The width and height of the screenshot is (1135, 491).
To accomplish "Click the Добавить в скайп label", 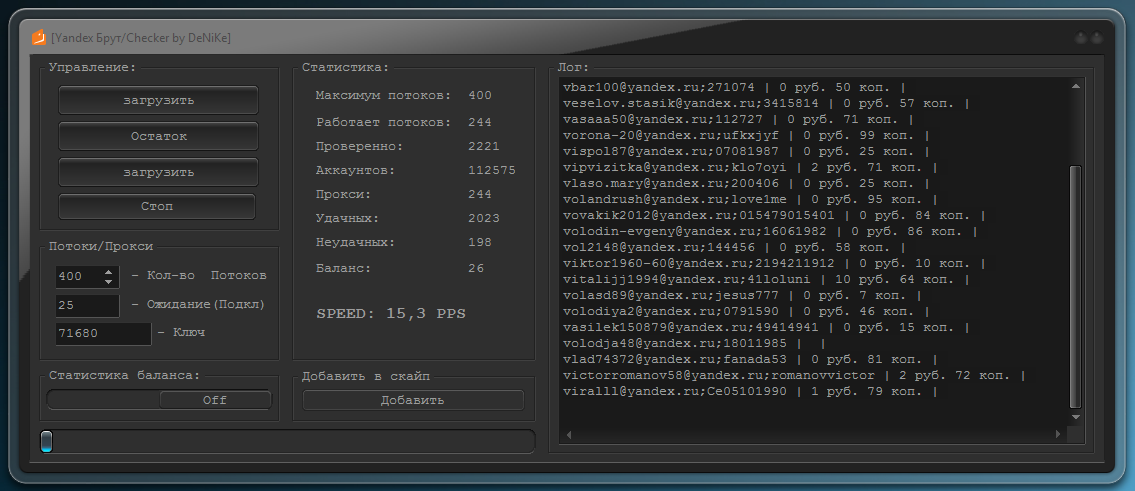I will pos(366,377).
